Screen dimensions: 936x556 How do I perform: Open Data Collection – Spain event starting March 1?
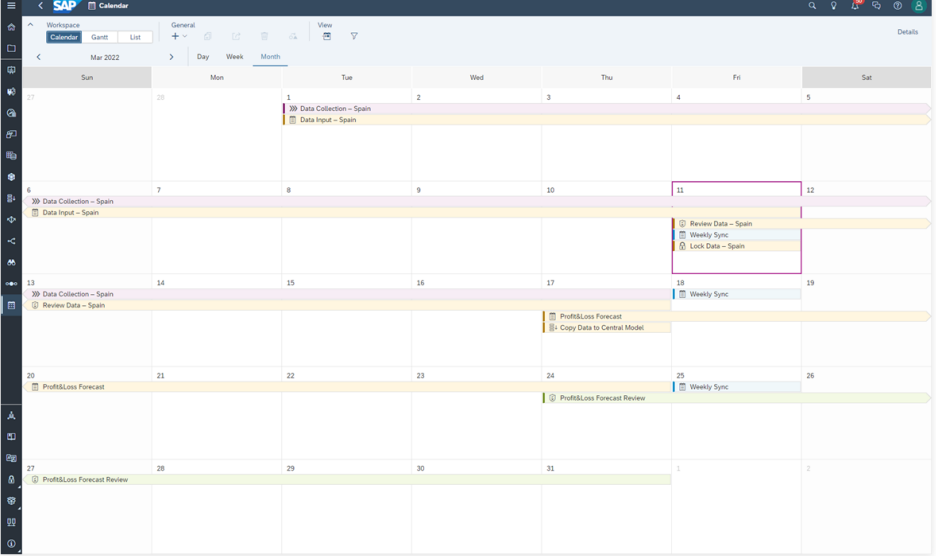coord(606,109)
